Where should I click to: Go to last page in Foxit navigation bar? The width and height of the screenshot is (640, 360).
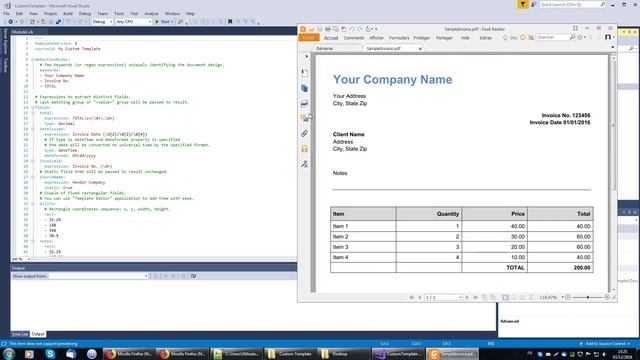pyautogui.click(x=475, y=298)
